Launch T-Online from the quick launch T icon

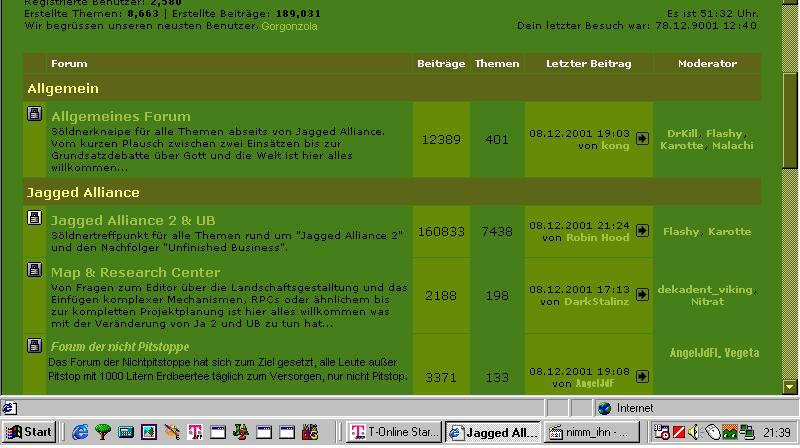coord(195,432)
